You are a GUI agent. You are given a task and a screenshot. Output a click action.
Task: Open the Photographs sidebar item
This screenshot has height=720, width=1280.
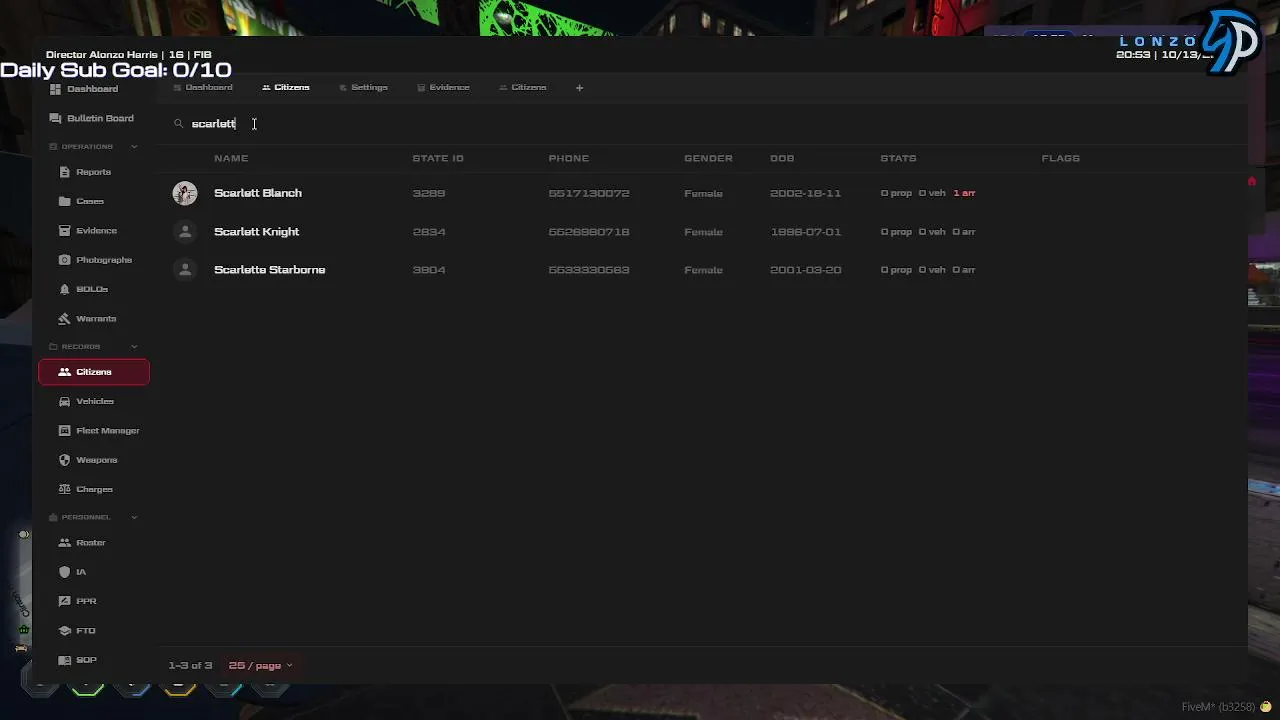[93, 260]
